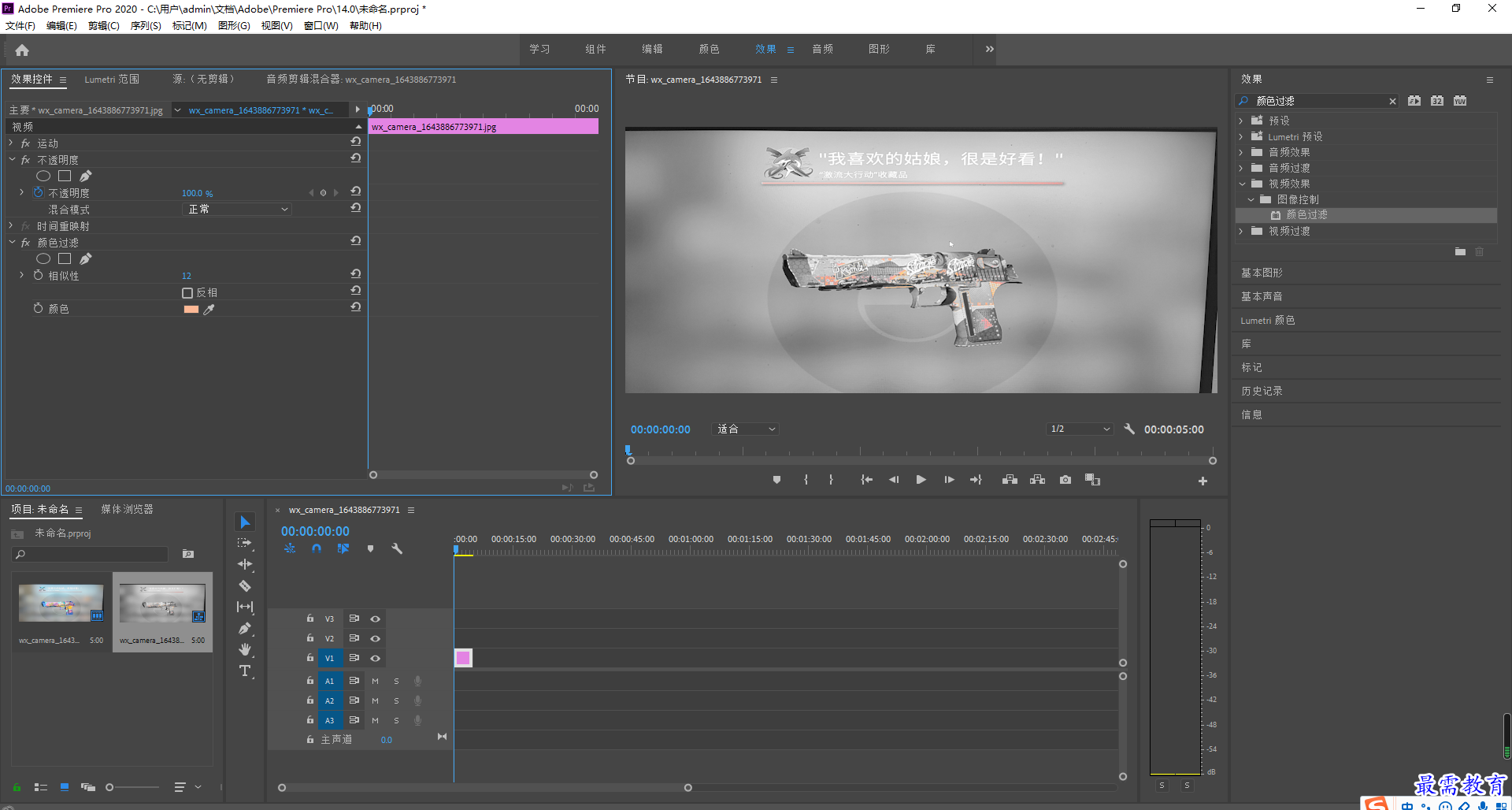
Task: Toggle V2 track output eye
Action: pyautogui.click(x=376, y=639)
